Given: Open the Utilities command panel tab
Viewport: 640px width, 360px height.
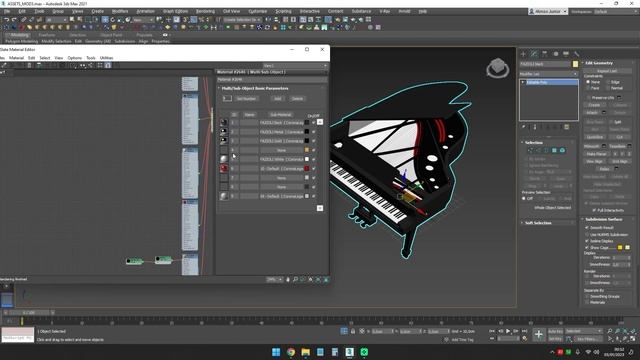Looking at the screenshot, I should pyautogui.click(x=576, y=54).
